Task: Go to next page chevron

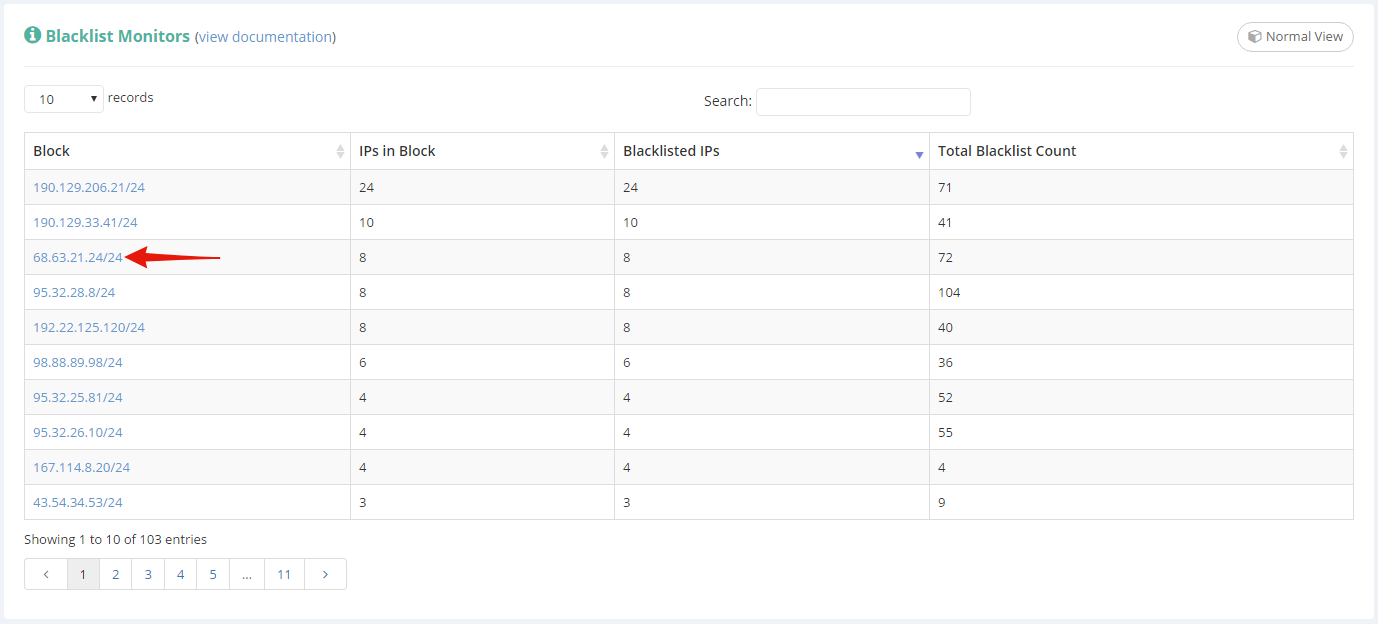Action: [324, 574]
